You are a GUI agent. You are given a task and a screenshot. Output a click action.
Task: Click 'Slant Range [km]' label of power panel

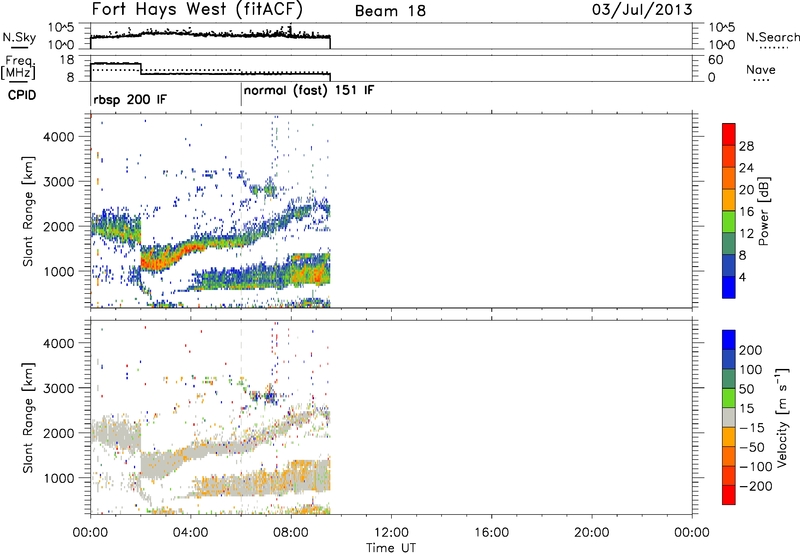tap(28, 211)
